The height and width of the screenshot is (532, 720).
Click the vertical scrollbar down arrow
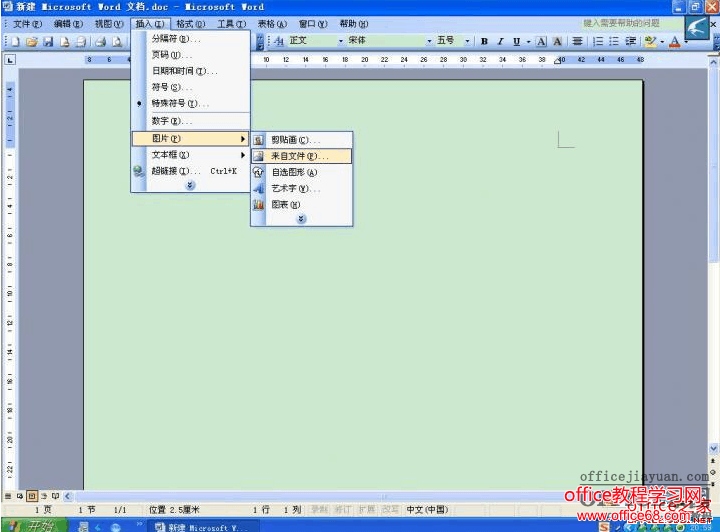pyautogui.click(x=713, y=448)
